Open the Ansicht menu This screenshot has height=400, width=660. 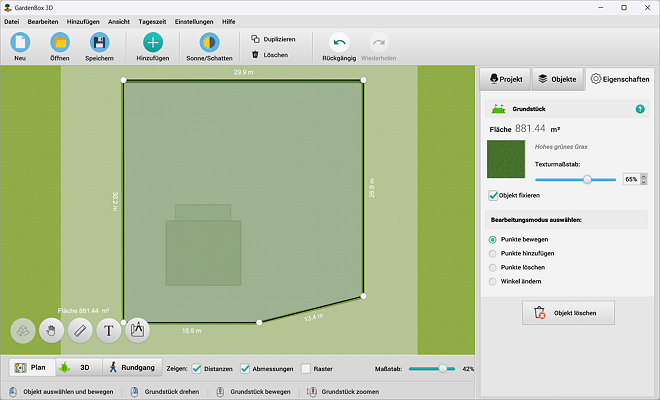click(119, 21)
